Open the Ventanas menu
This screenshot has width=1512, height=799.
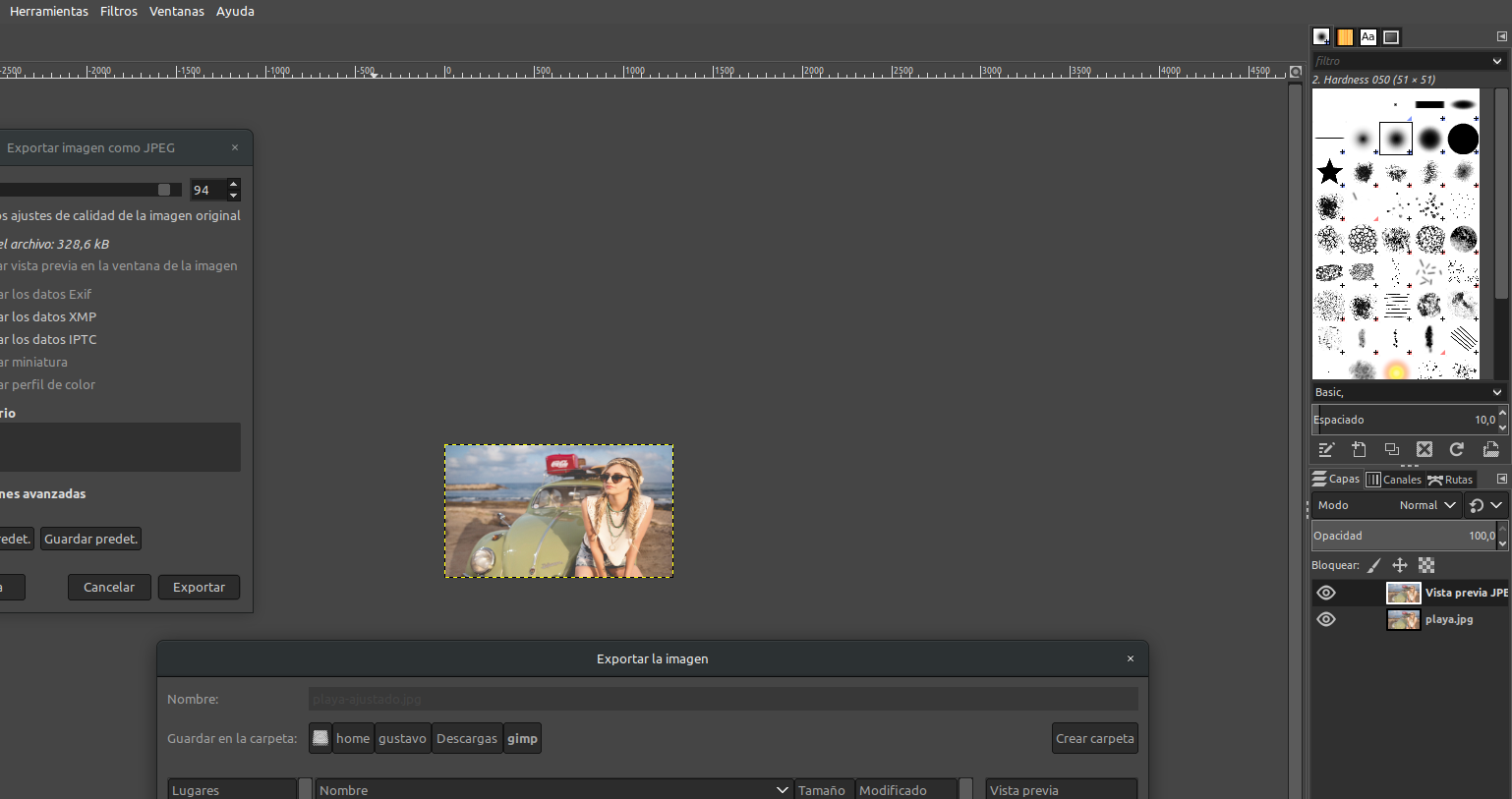(x=177, y=11)
